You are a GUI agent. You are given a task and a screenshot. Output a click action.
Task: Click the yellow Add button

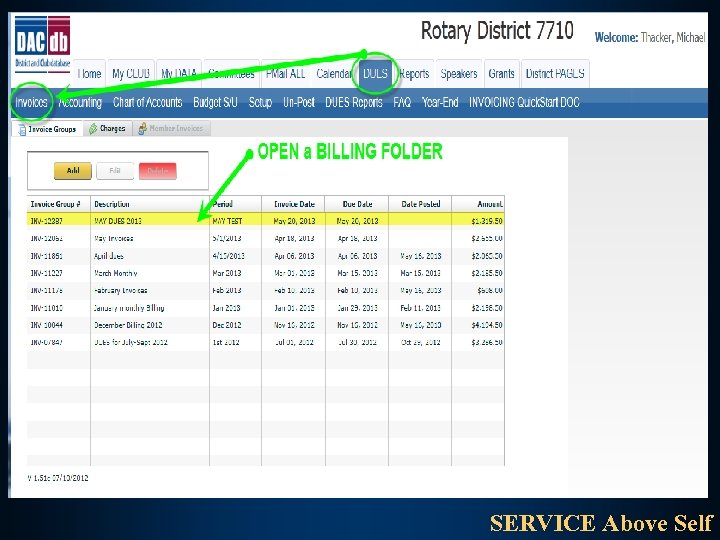pos(73,171)
